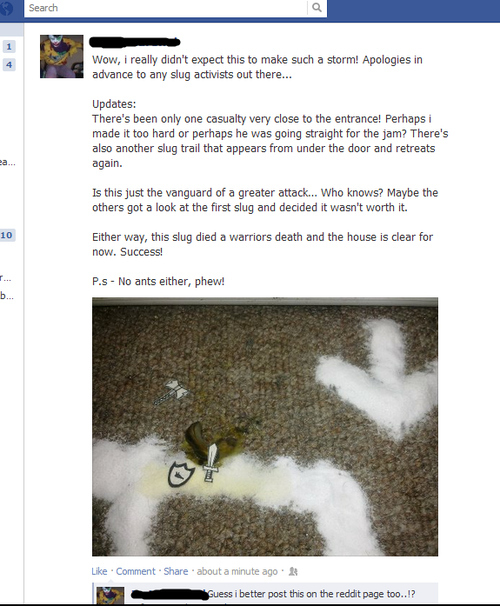Open the redacted author name link
The width and height of the screenshot is (500, 606).
pyautogui.click(x=135, y=42)
